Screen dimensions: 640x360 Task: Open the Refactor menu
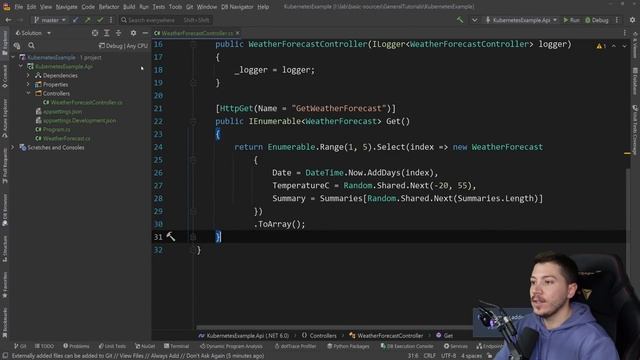click(x=109, y=7)
